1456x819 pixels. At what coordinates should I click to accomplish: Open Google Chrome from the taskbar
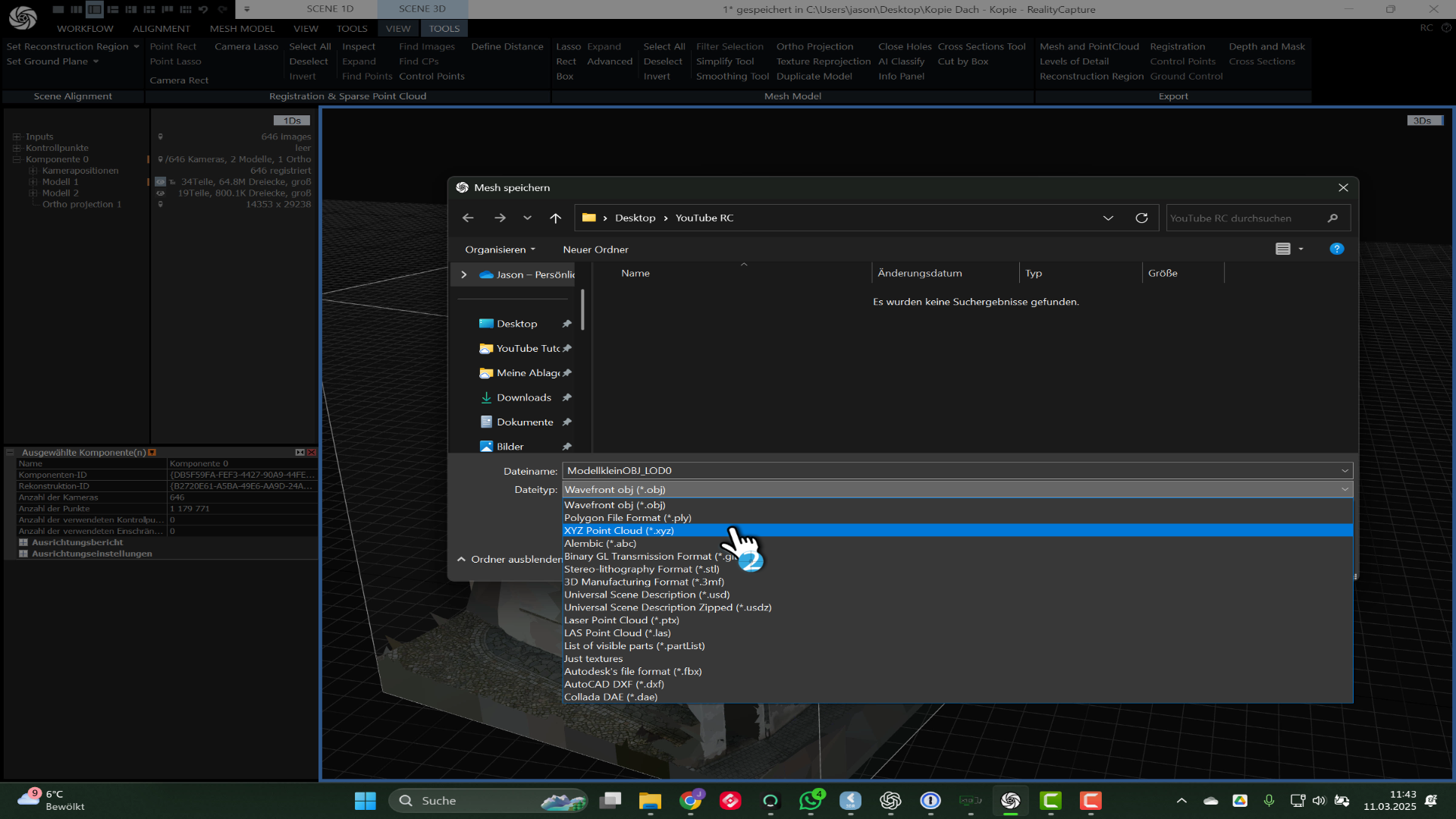click(x=690, y=801)
